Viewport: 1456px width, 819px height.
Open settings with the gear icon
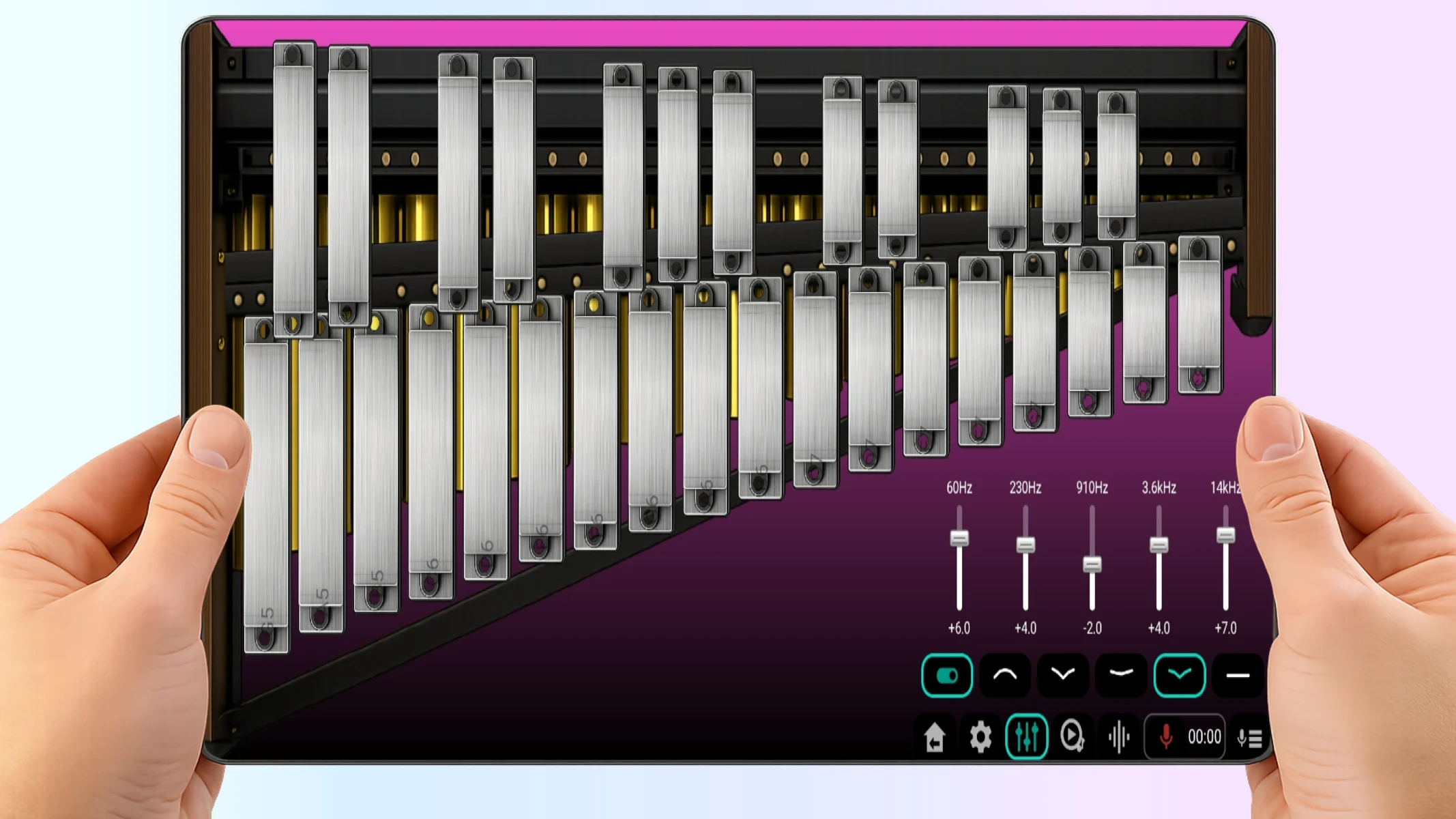(x=980, y=737)
